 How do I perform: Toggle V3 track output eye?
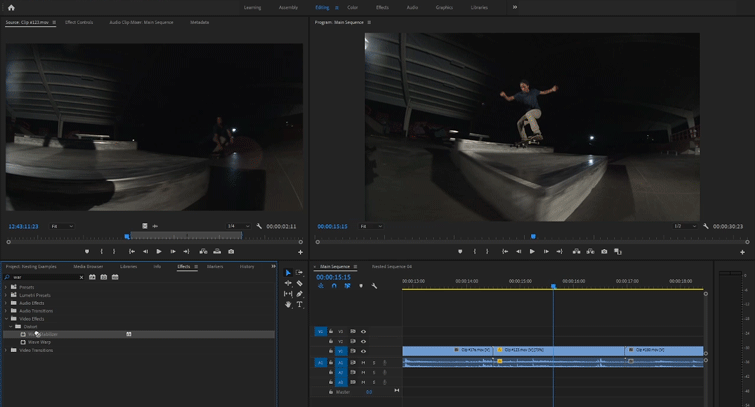pyautogui.click(x=363, y=331)
